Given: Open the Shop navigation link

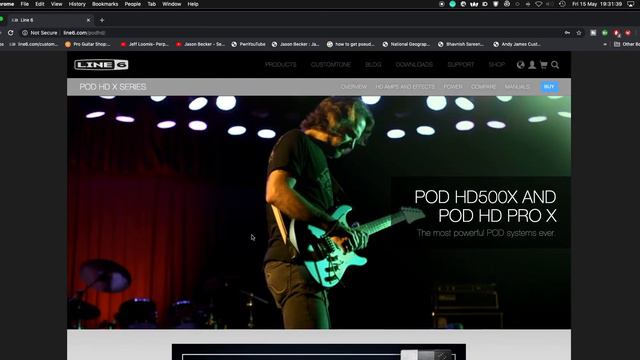Looking at the screenshot, I should tap(497, 64).
